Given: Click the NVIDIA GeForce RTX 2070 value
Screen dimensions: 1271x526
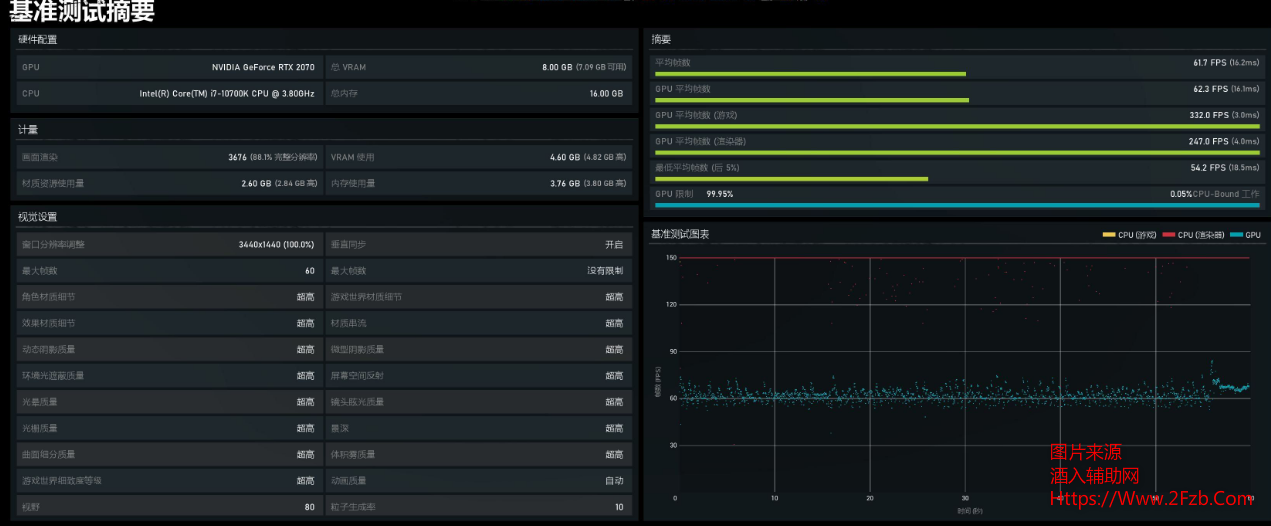Looking at the screenshot, I should pyautogui.click(x=263, y=67).
